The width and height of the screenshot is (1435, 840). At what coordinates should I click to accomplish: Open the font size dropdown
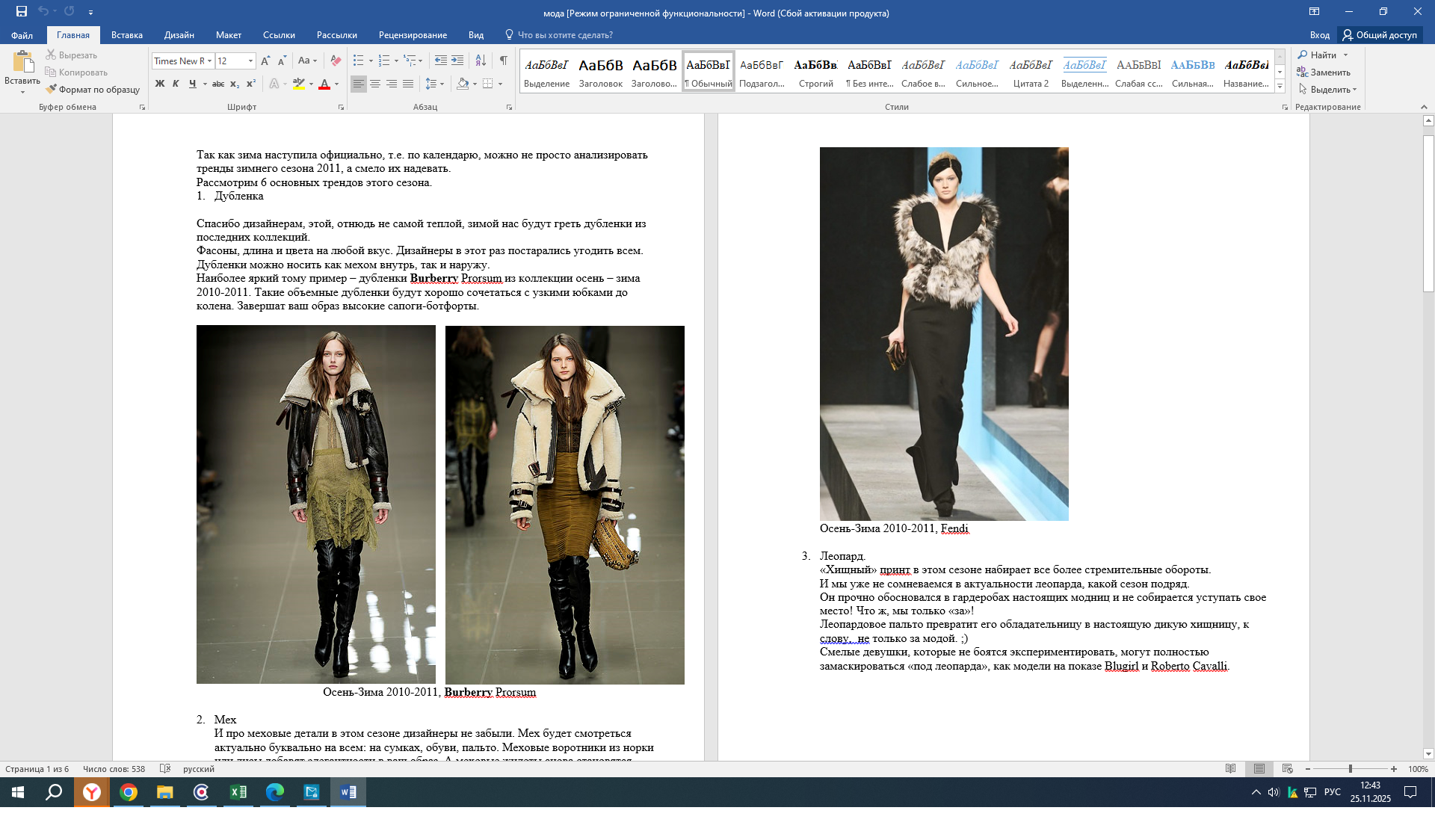click(250, 61)
